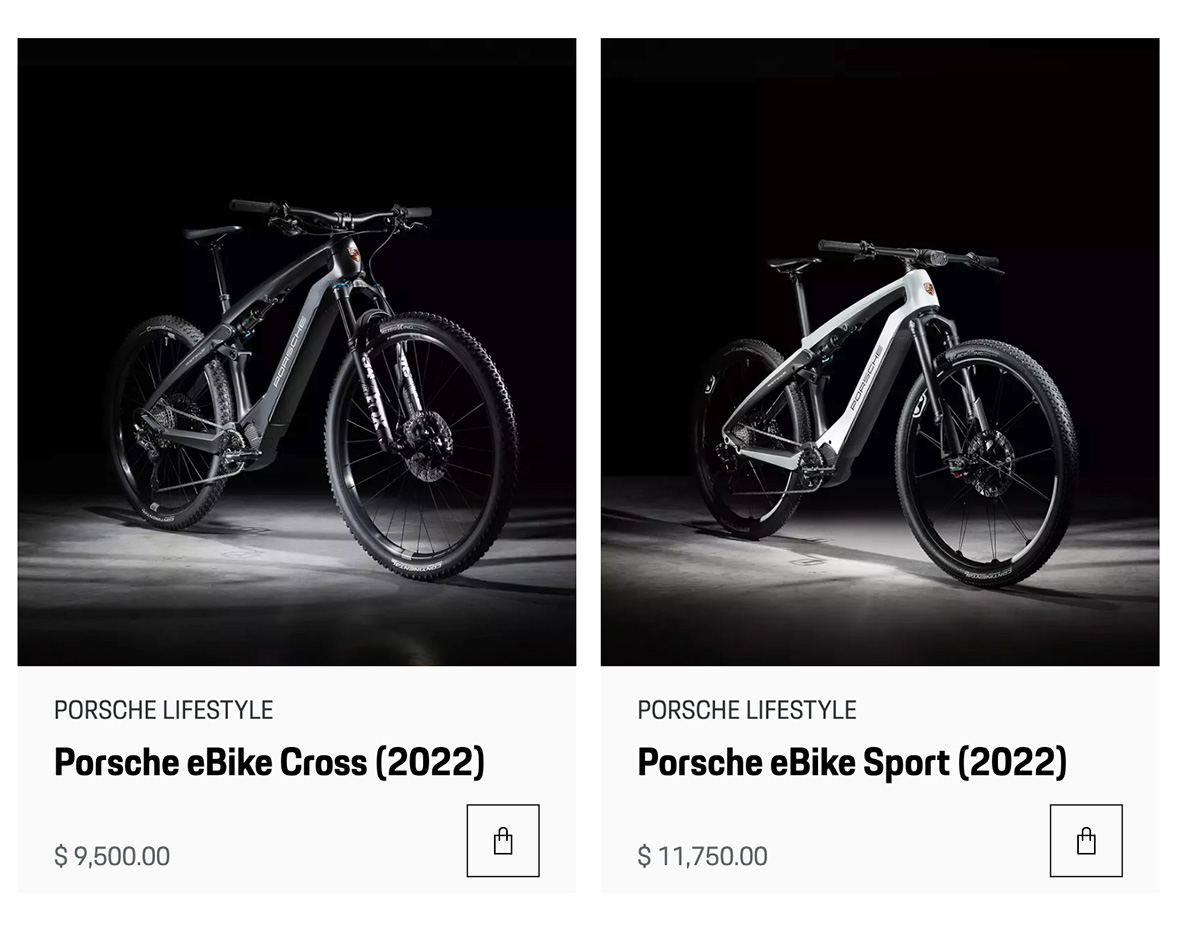1200x933 pixels.
Task: Click the saddle of the eBike Sport
Action: [x=794, y=263]
